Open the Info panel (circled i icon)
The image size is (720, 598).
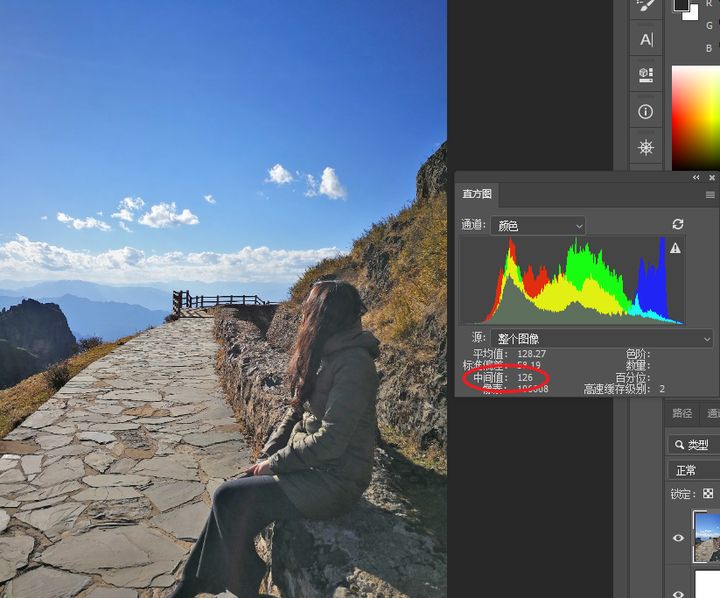[x=646, y=112]
